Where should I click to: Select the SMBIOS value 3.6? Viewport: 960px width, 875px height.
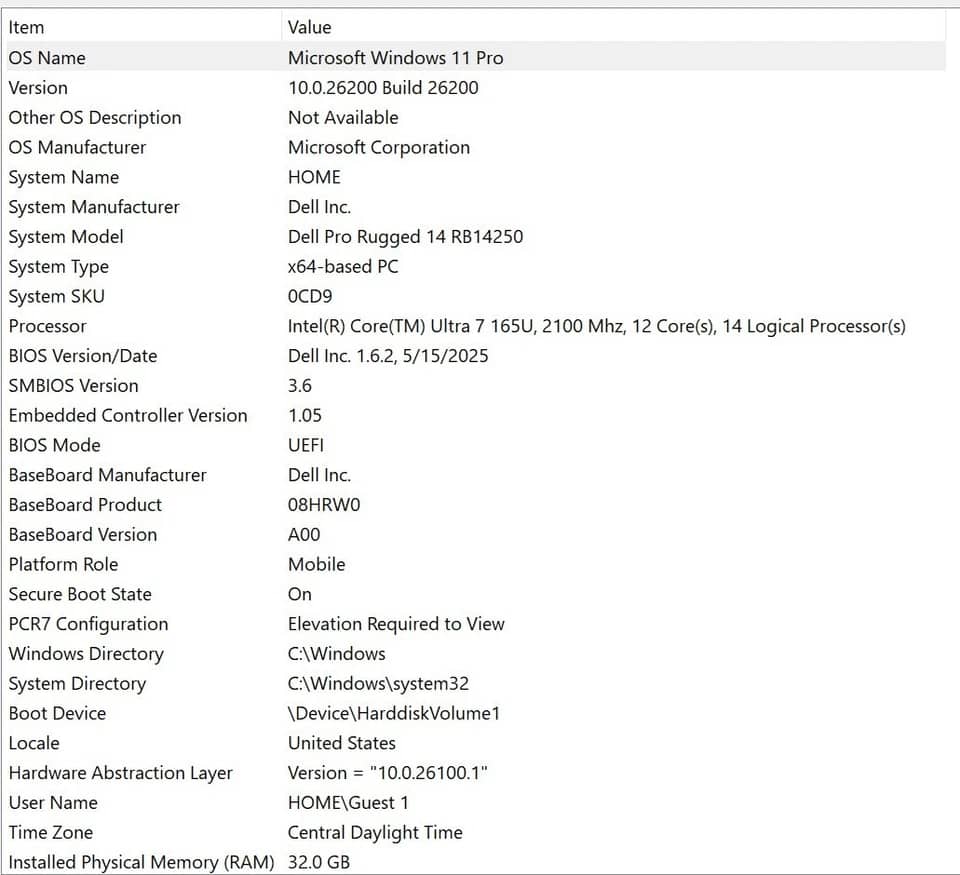tap(299, 386)
